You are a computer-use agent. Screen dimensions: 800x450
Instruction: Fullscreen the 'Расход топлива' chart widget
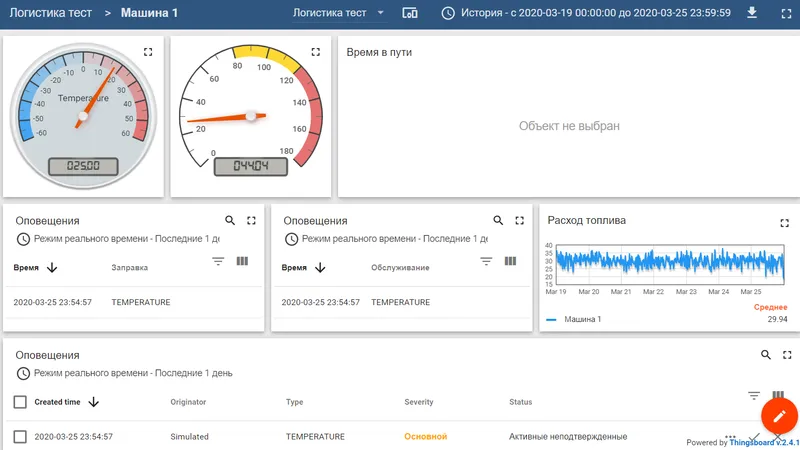click(785, 223)
